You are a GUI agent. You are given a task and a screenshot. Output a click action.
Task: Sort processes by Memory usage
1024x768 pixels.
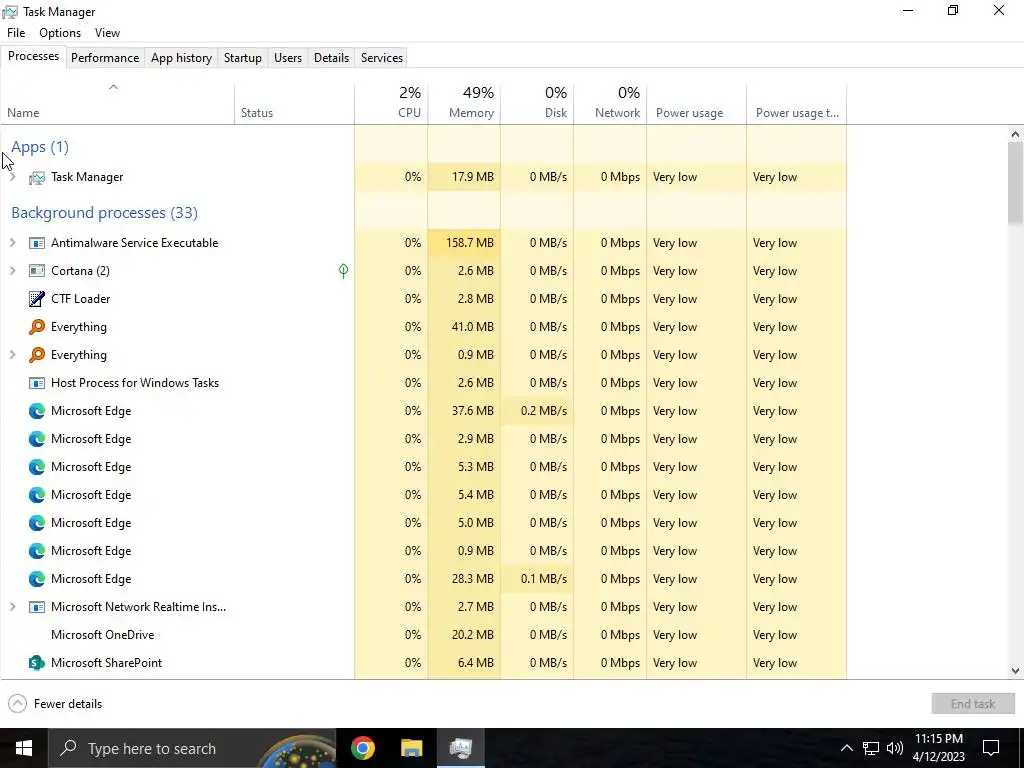tap(464, 104)
